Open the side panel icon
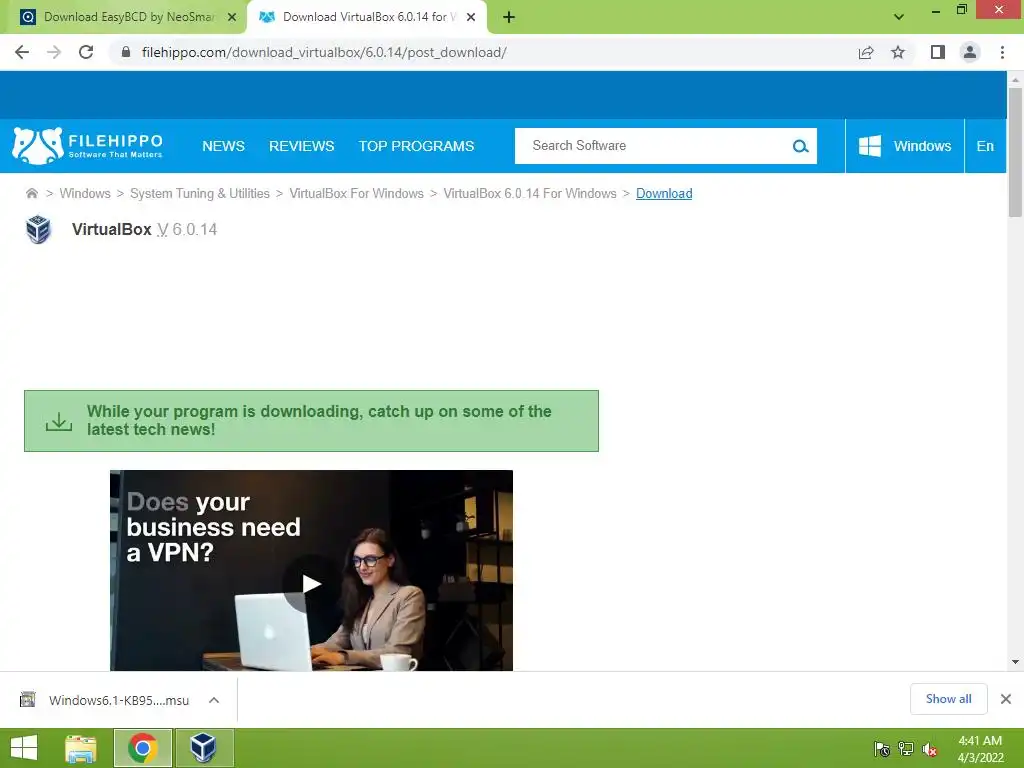This screenshot has width=1024, height=768. point(938,52)
